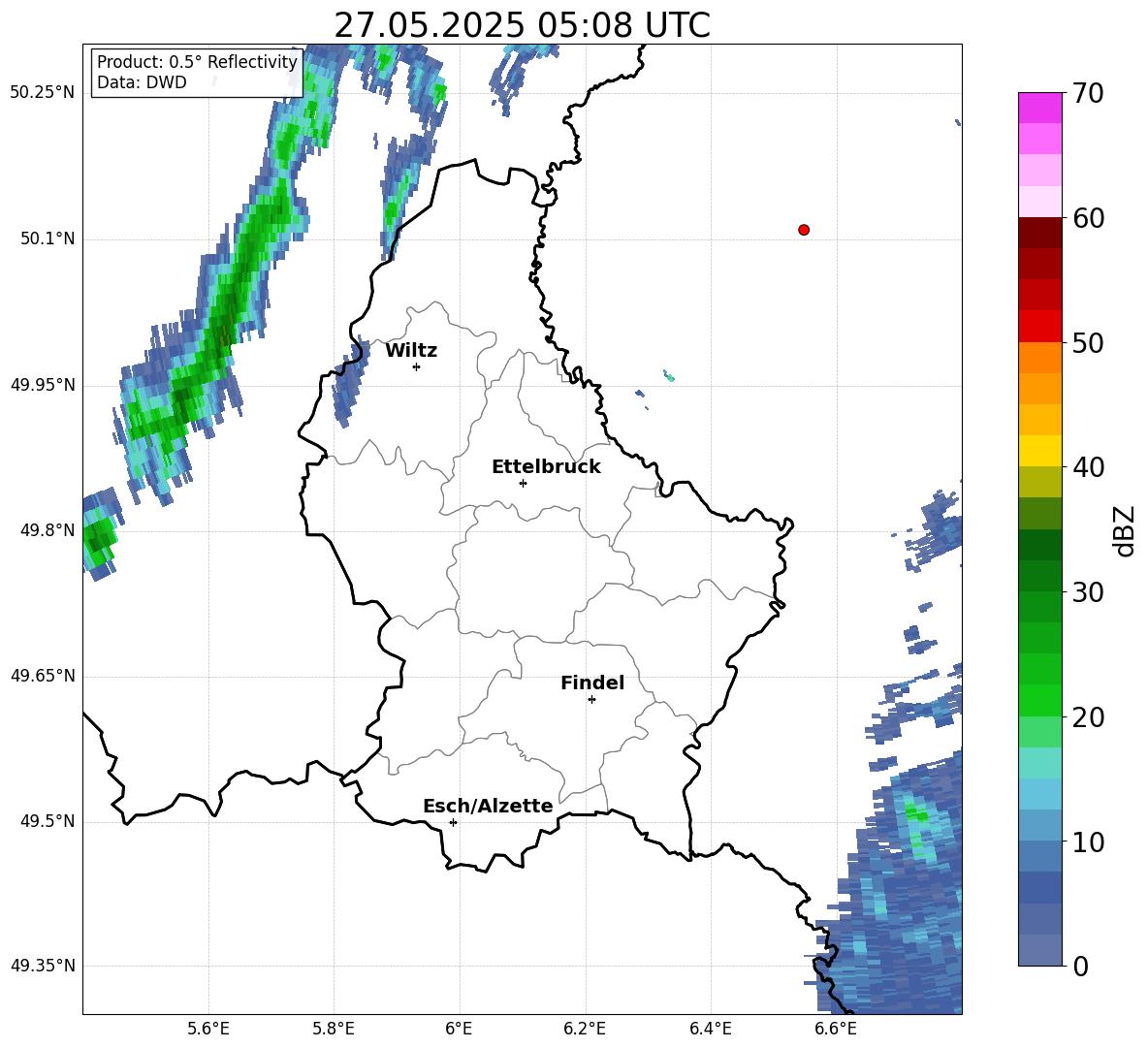Click the 49.5°N latitude label
This screenshot has width=1148, height=1048.
point(48,821)
